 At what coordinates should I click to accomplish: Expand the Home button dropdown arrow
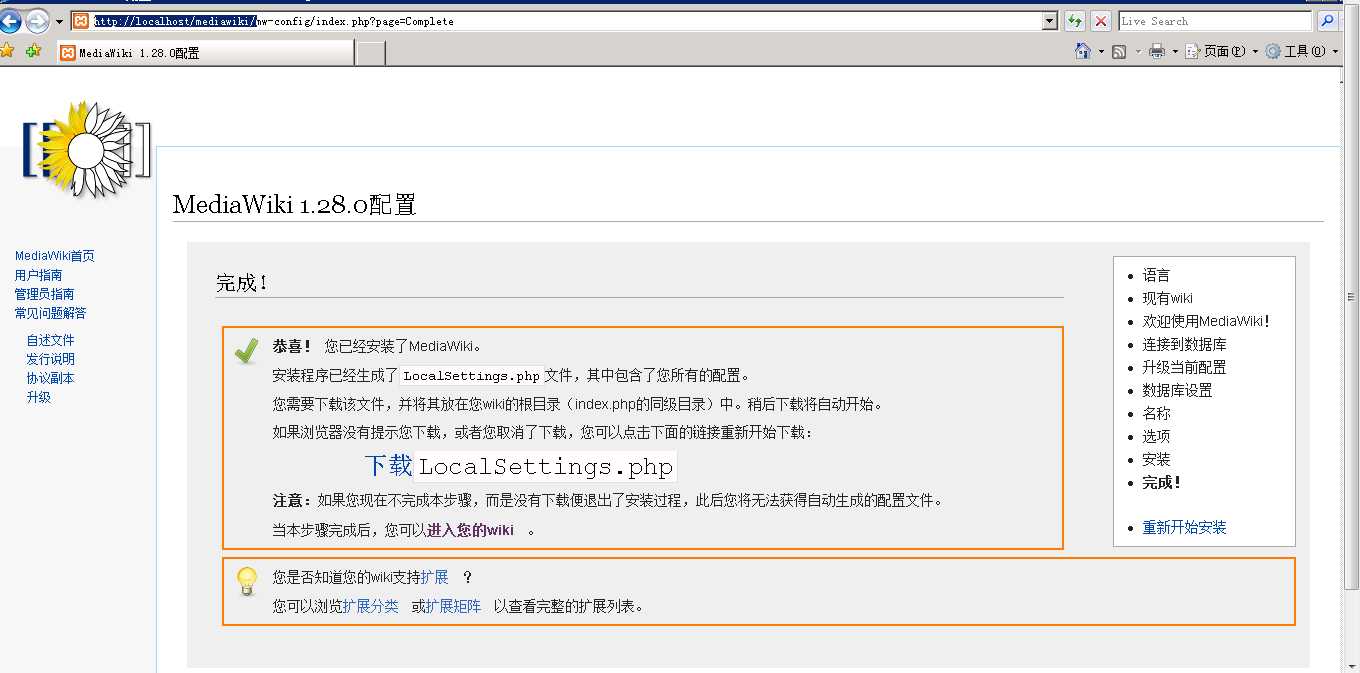(1101, 52)
